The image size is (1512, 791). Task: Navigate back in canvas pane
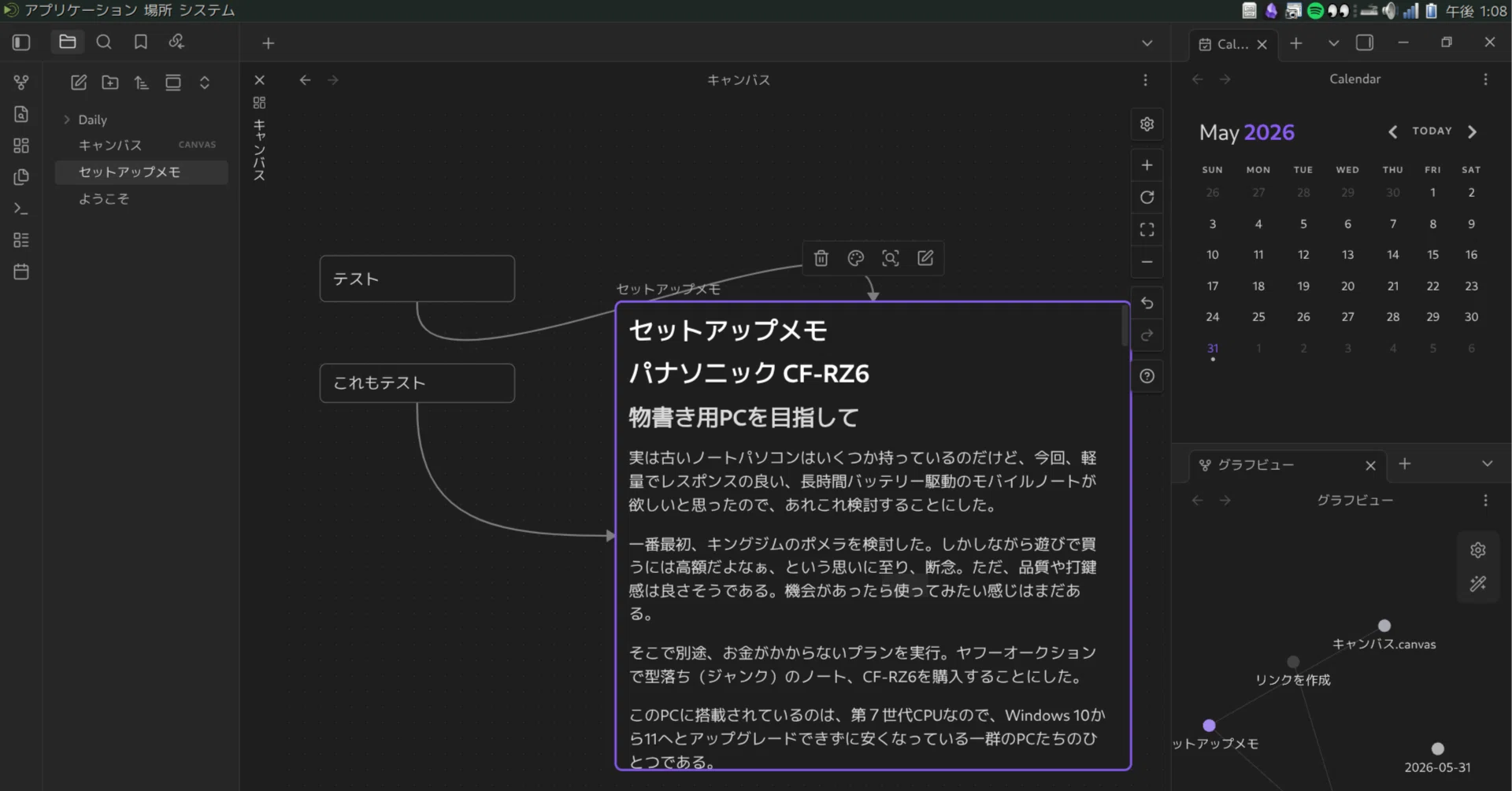305,79
